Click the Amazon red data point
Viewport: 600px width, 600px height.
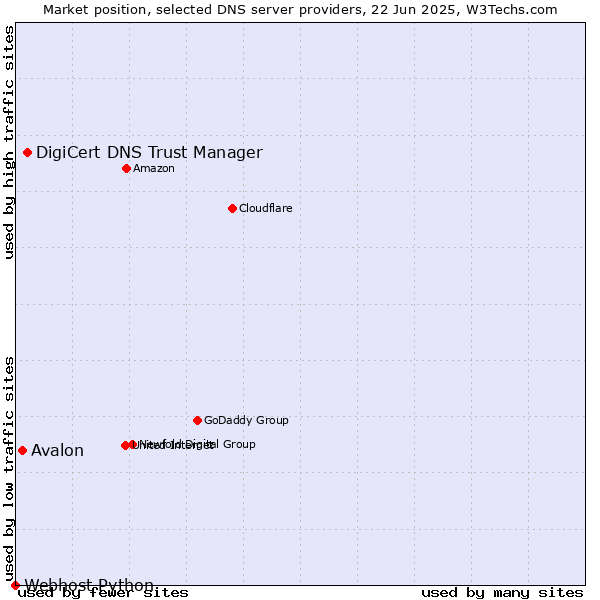pyautogui.click(x=126, y=168)
